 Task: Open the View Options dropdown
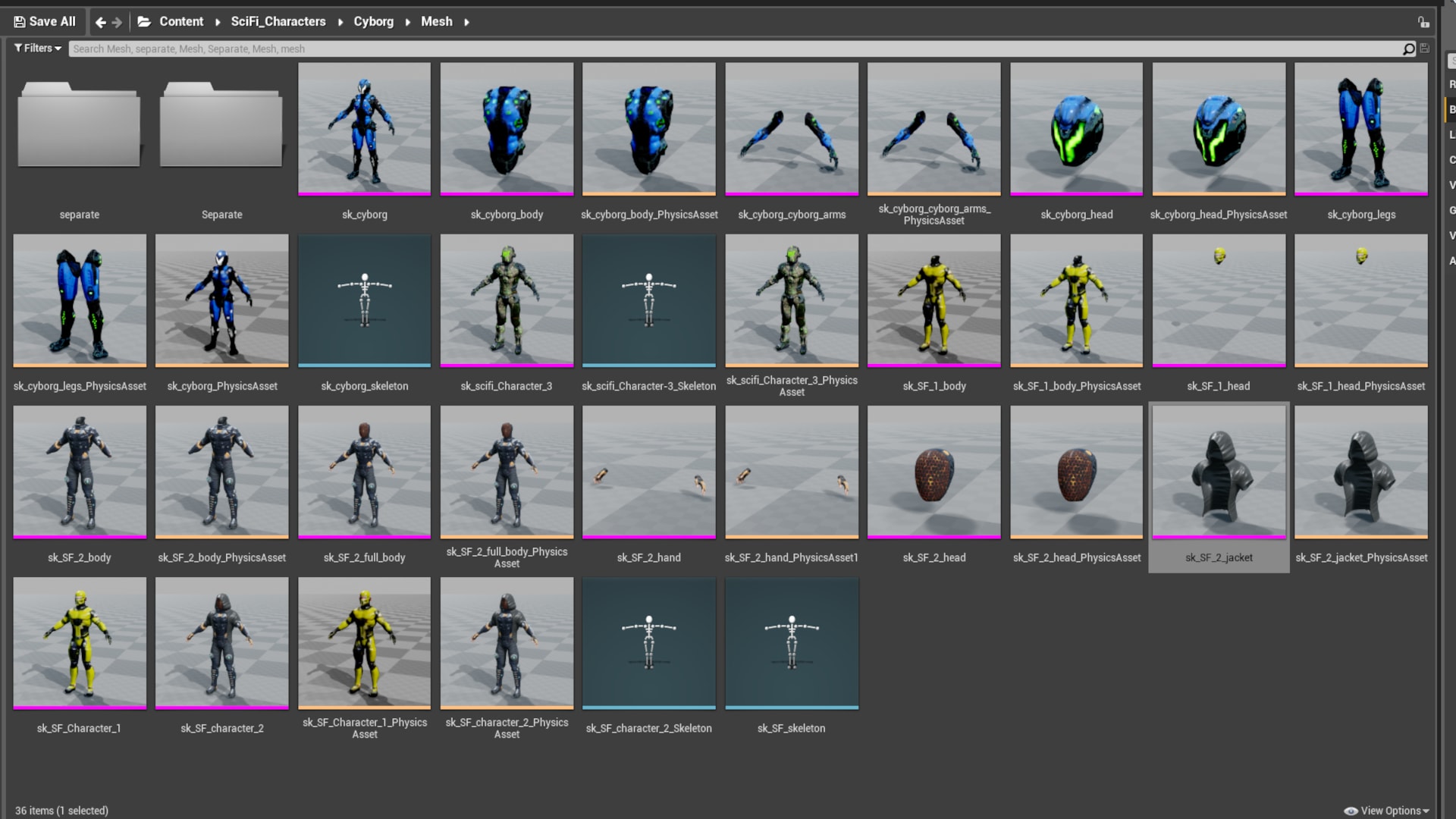pyautogui.click(x=1389, y=810)
